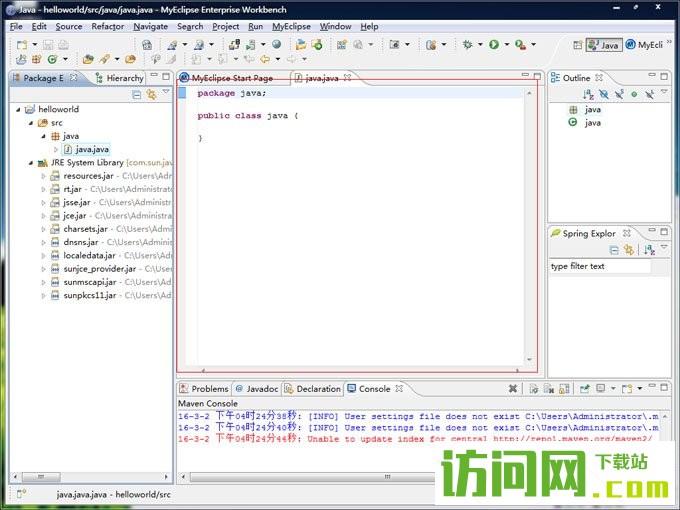The image size is (680, 510).
Task: Close the java.java editor tab
Action: pos(347,78)
